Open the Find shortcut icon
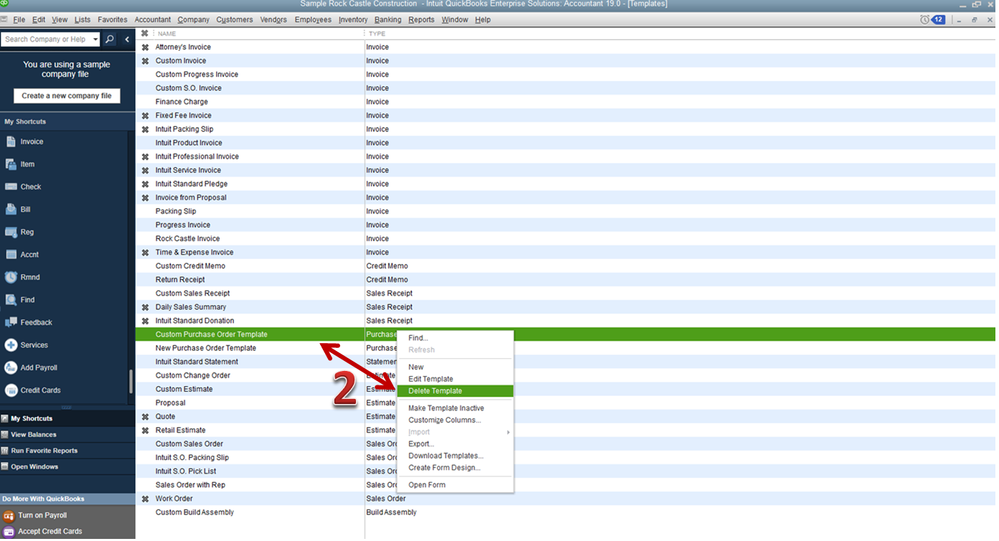Screen dimensions: 999x541 coord(11,299)
